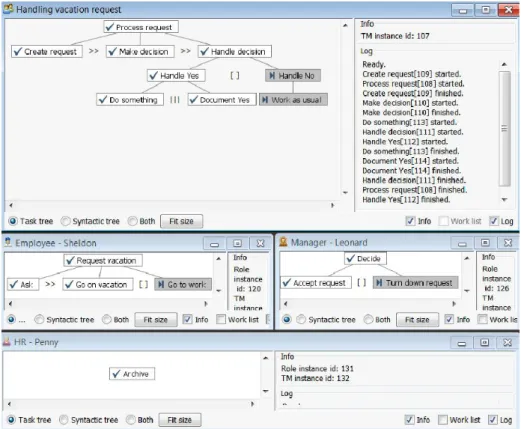Viewport: 521px width, 429px height.
Task: Click the log scrollbar down arrow
Action: click(x=505, y=200)
